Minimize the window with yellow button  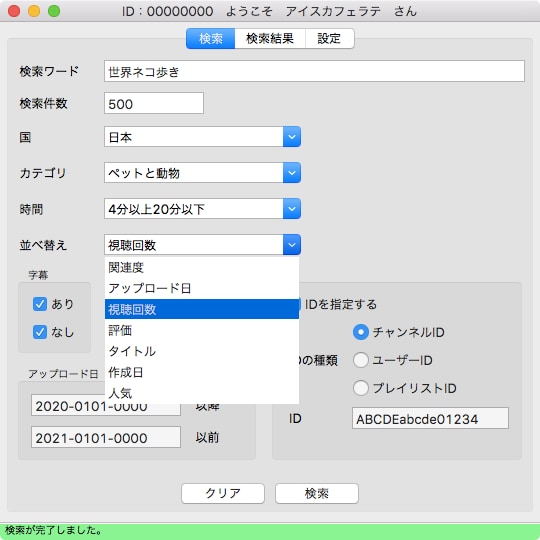[34, 11]
